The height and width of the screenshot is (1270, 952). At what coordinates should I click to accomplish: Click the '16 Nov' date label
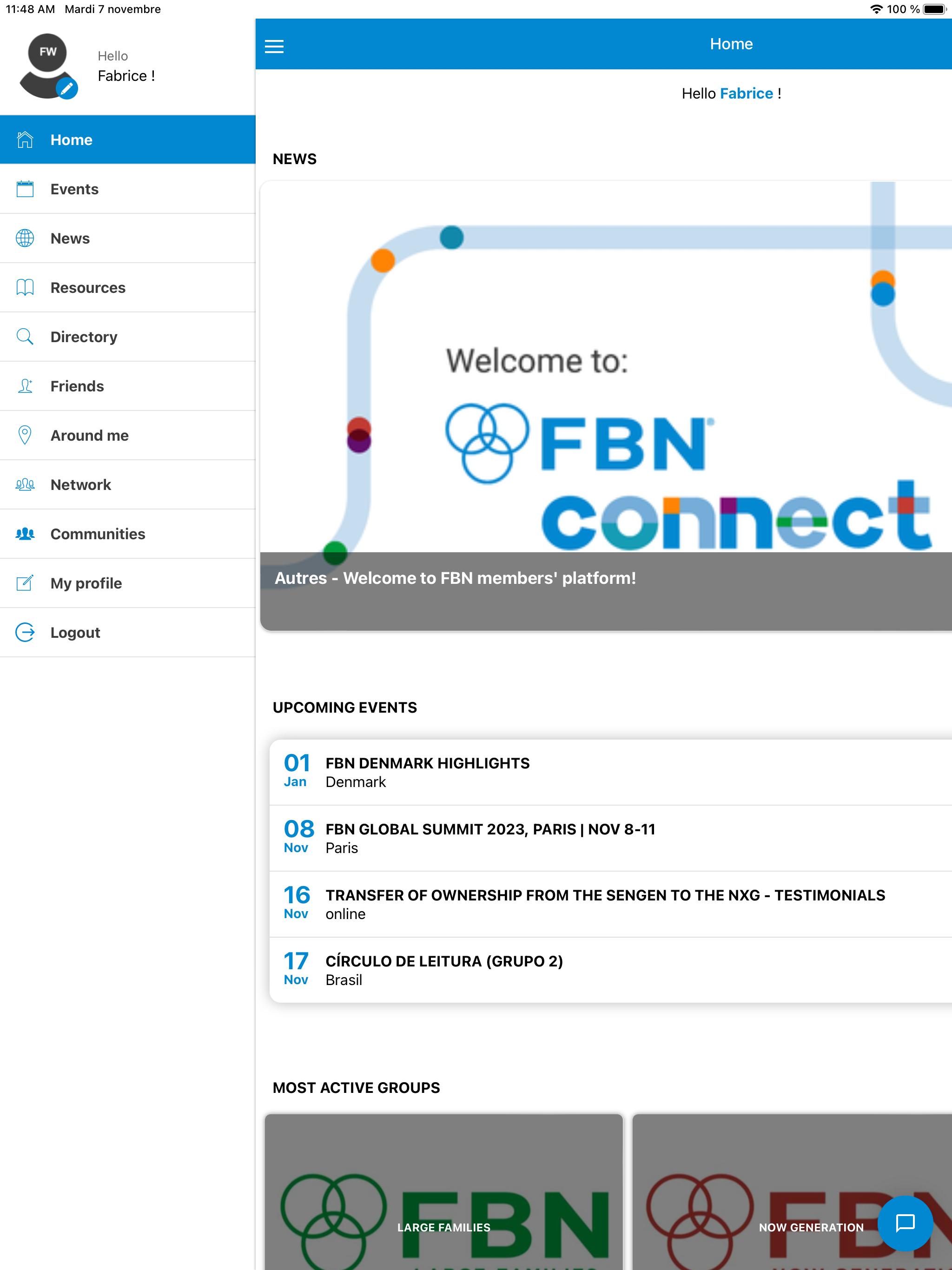(x=297, y=903)
